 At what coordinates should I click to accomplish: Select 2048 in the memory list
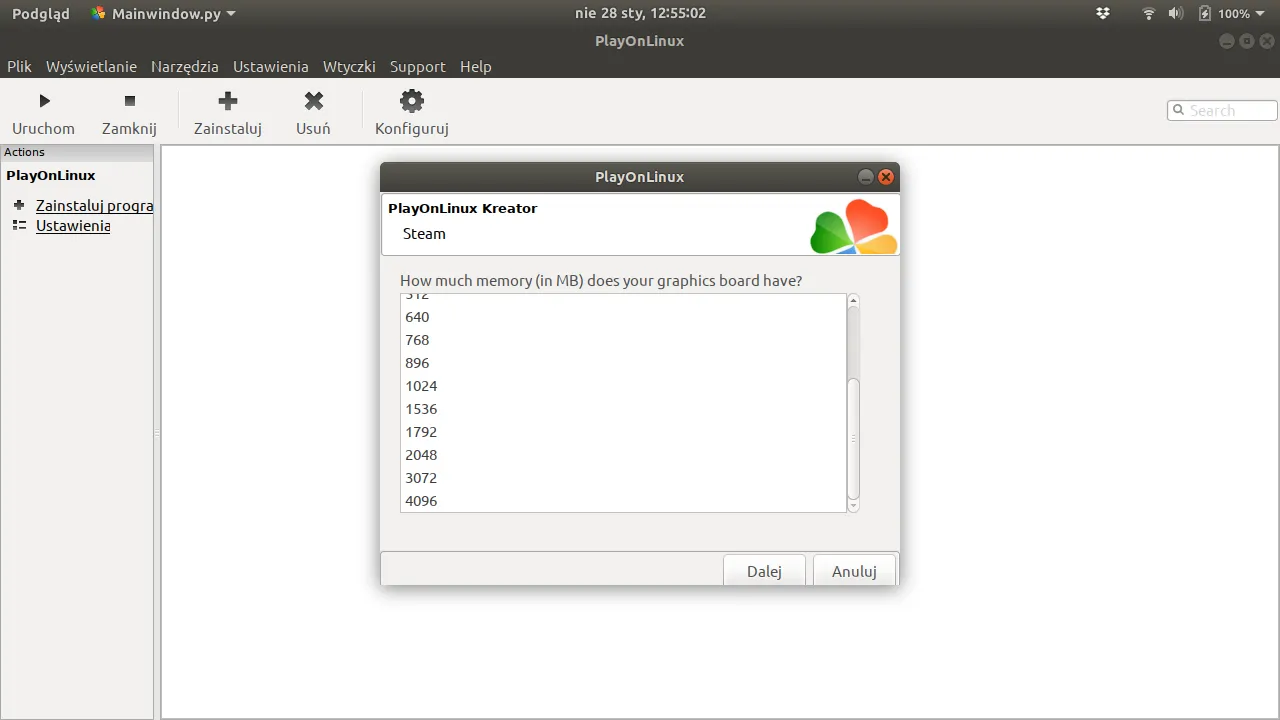(x=623, y=455)
